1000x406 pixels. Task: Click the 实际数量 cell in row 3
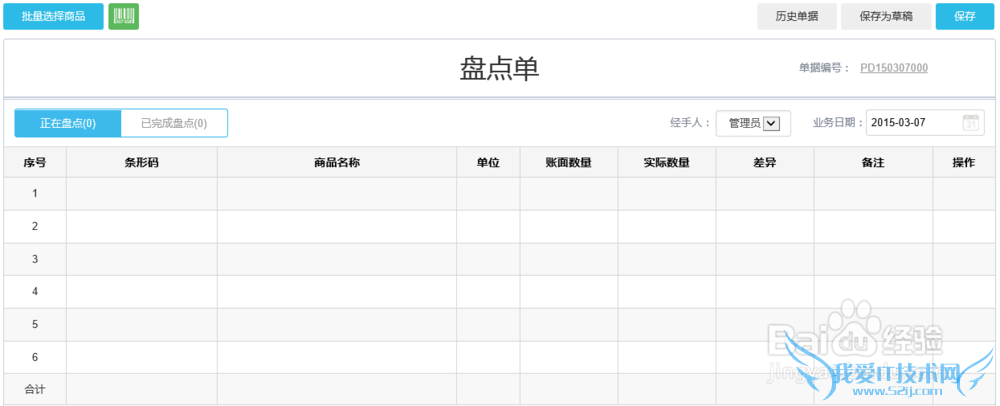pyautogui.click(x=666, y=259)
